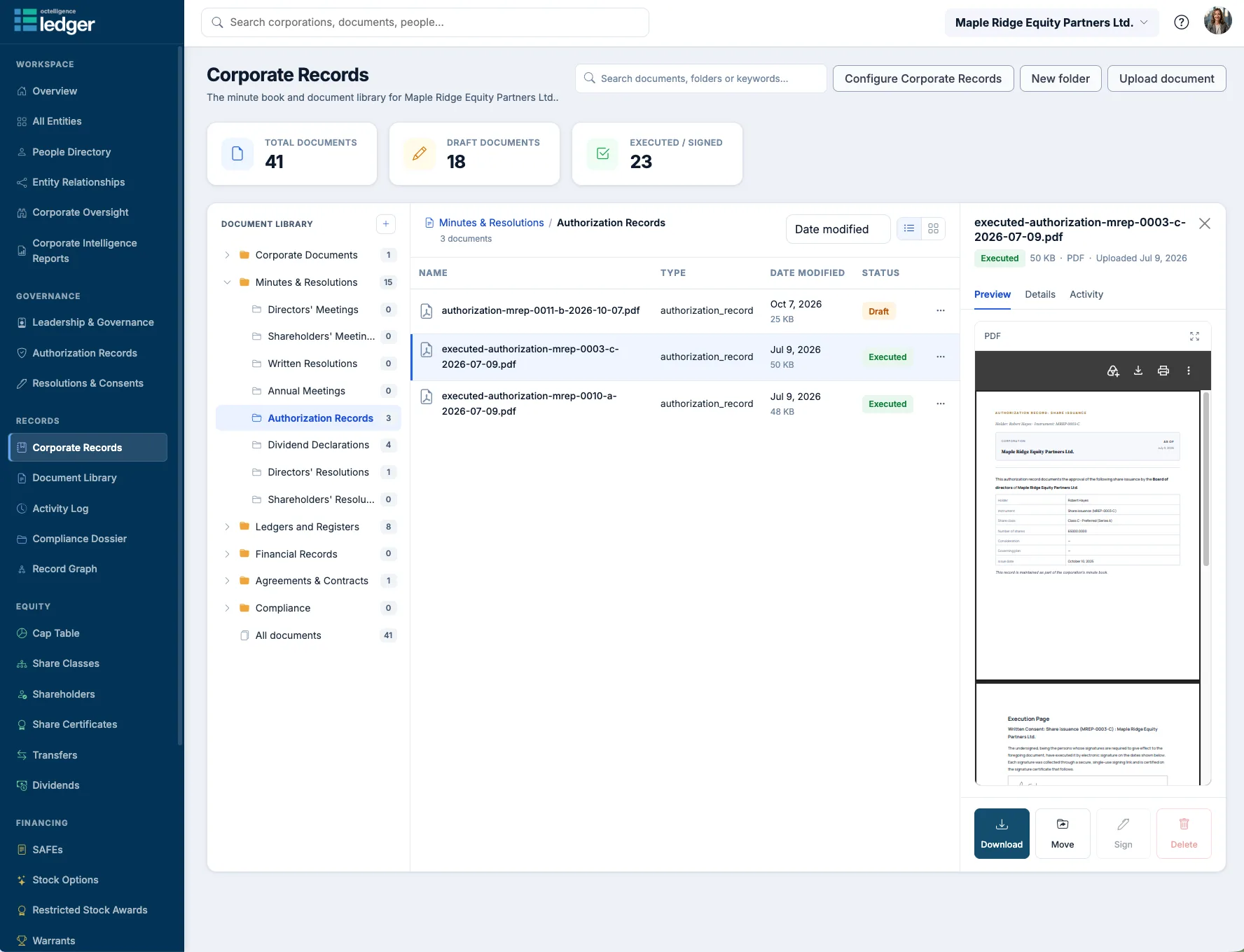Click the search documents, folders field
Screen dimensions: 1244x952
pyautogui.click(x=701, y=78)
